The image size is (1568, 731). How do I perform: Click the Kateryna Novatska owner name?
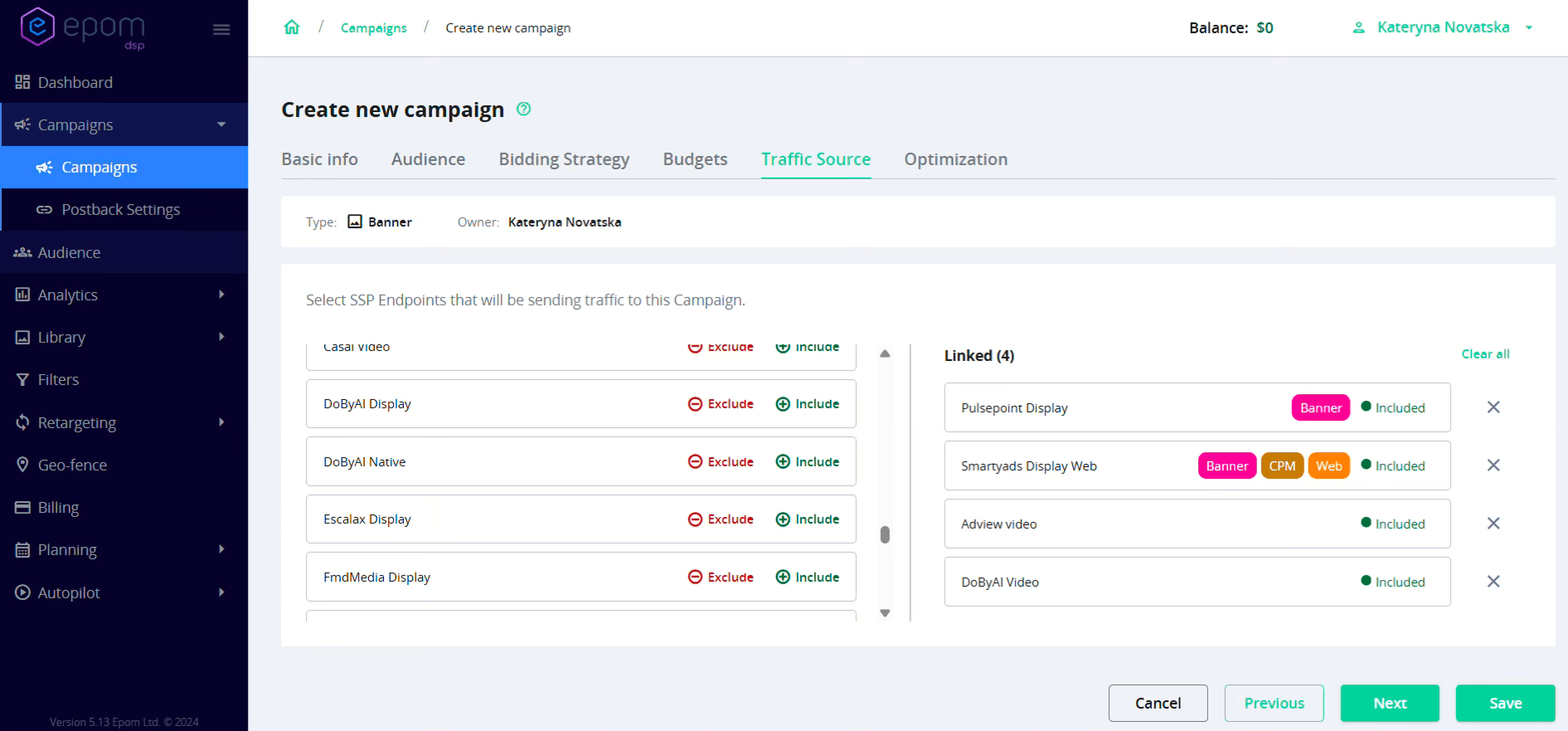point(565,222)
